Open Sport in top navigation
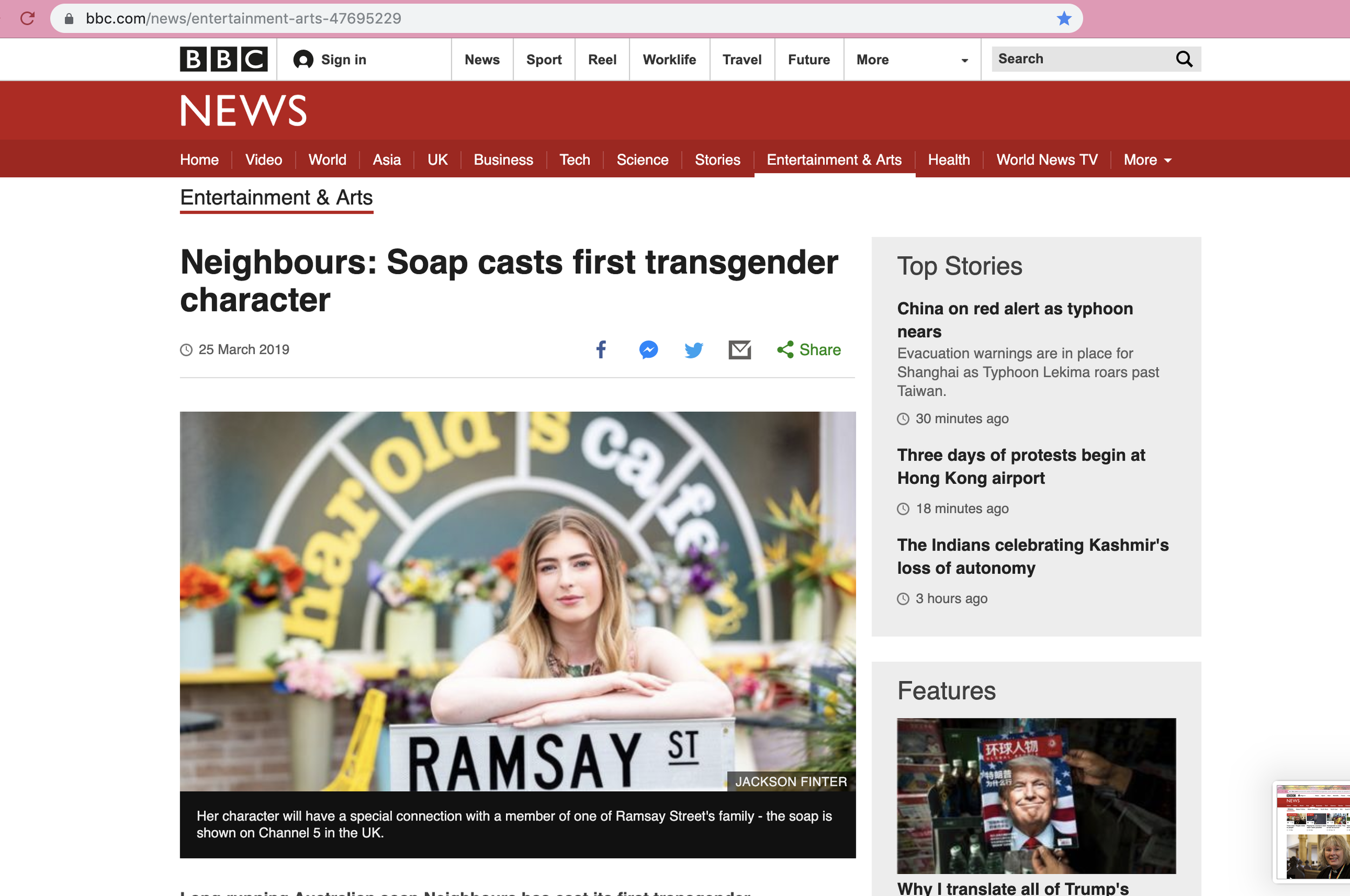This screenshot has width=1350, height=896. pos(544,59)
